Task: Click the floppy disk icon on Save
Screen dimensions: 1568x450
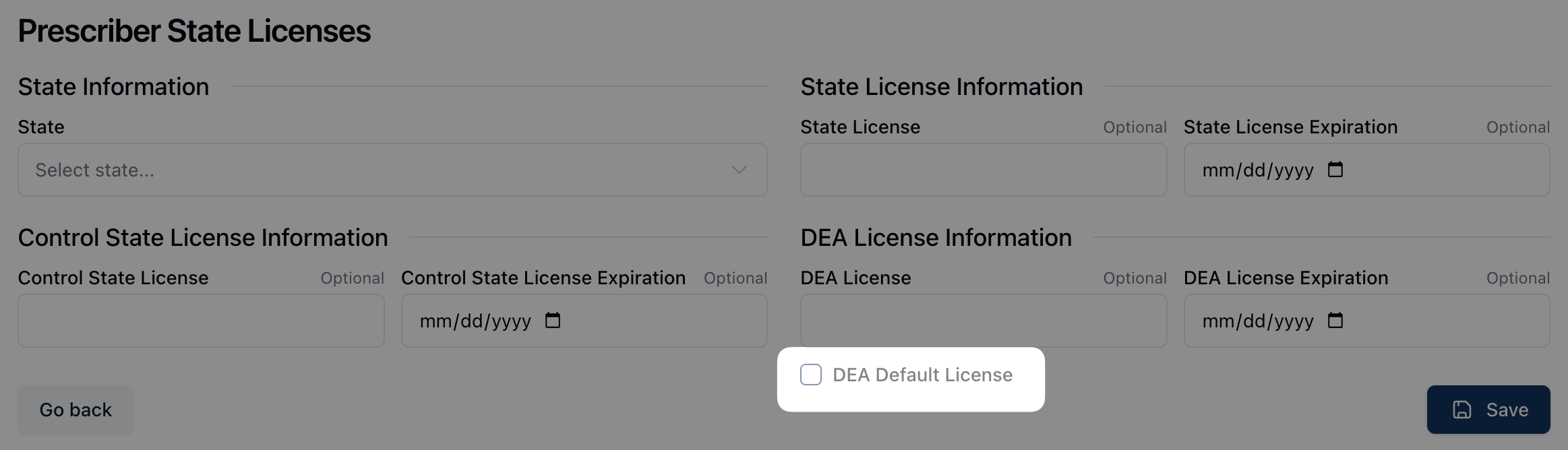Action: point(1461,410)
